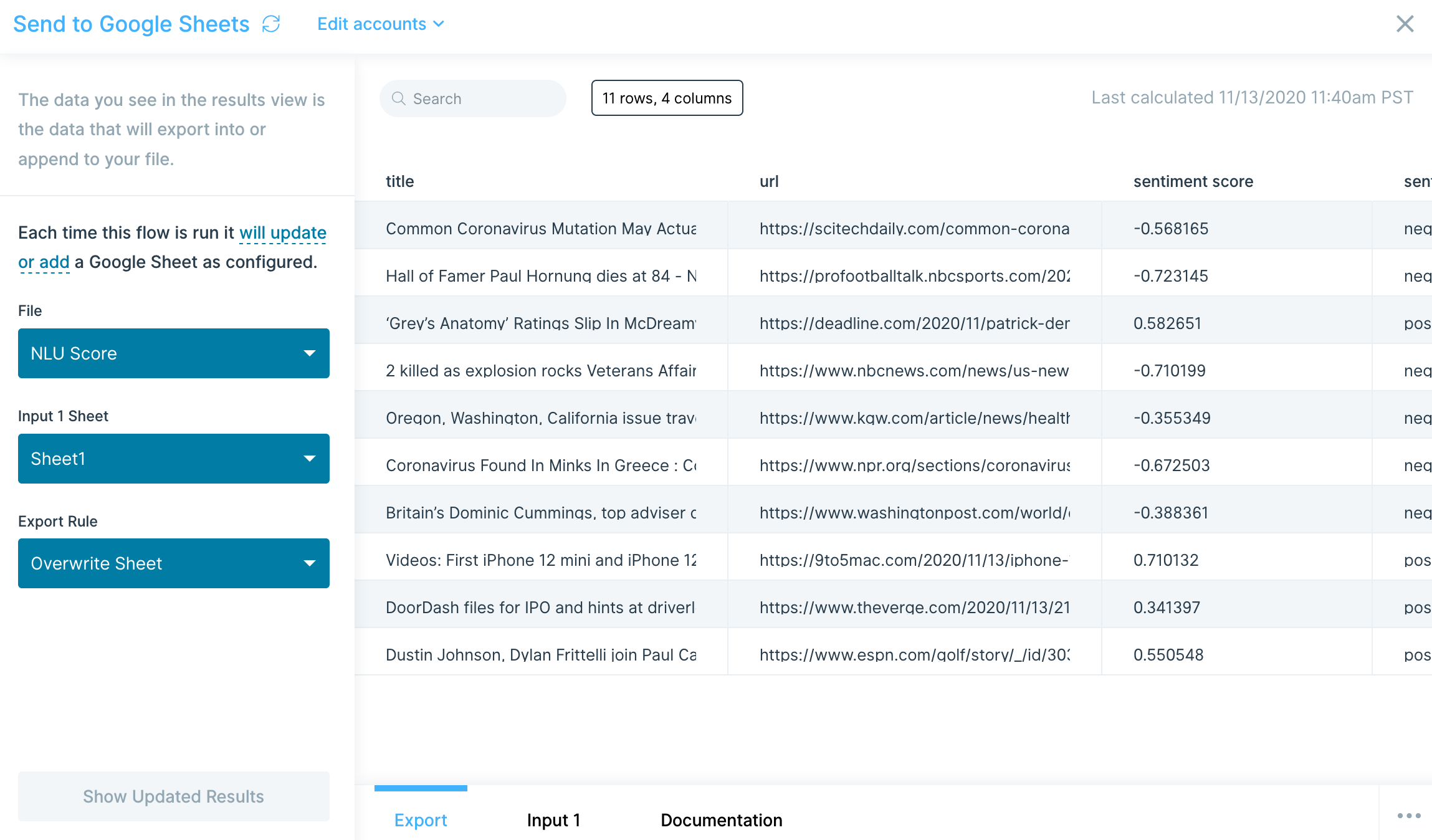Open the Sheet1 input sheet dropdown
The width and height of the screenshot is (1432, 840).
(173, 459)
